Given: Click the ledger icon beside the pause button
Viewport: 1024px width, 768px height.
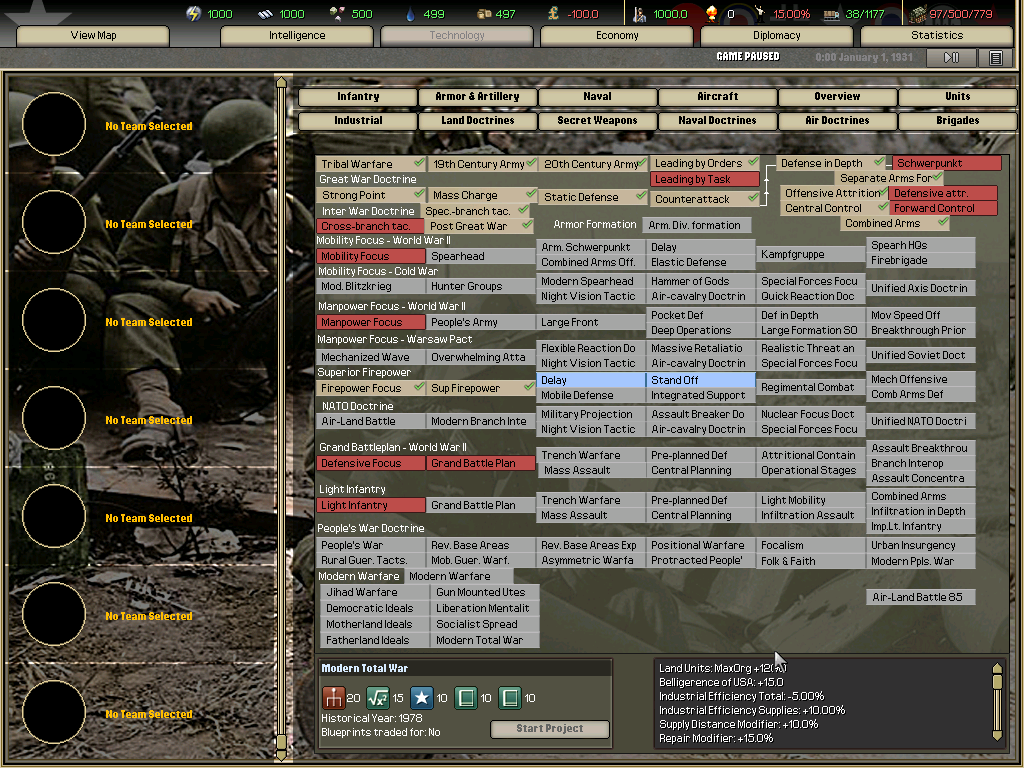Looking at the screenshot, I should (995, 57).
